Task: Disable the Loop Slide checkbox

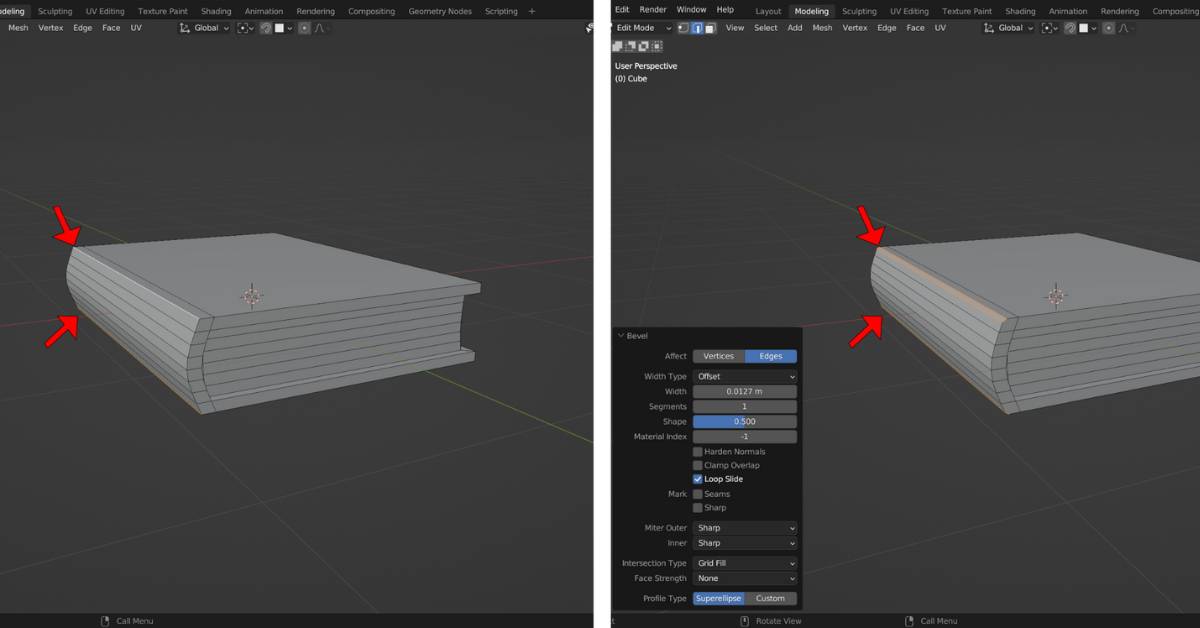Action: pos(697,479)
